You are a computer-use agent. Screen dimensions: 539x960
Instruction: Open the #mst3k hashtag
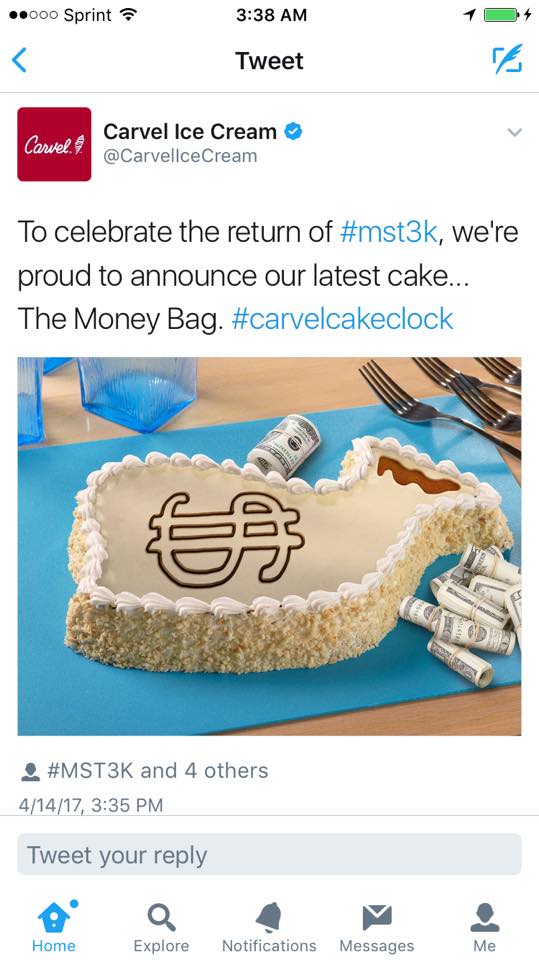tap(388, 233)
